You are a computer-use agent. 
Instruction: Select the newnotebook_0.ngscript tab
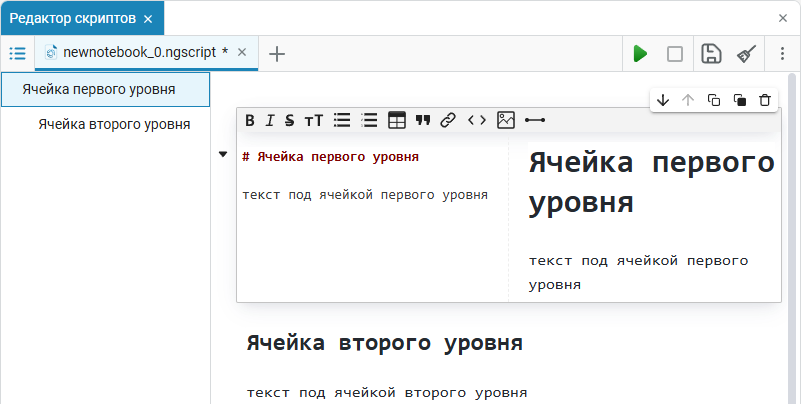(x=147, y=53)
